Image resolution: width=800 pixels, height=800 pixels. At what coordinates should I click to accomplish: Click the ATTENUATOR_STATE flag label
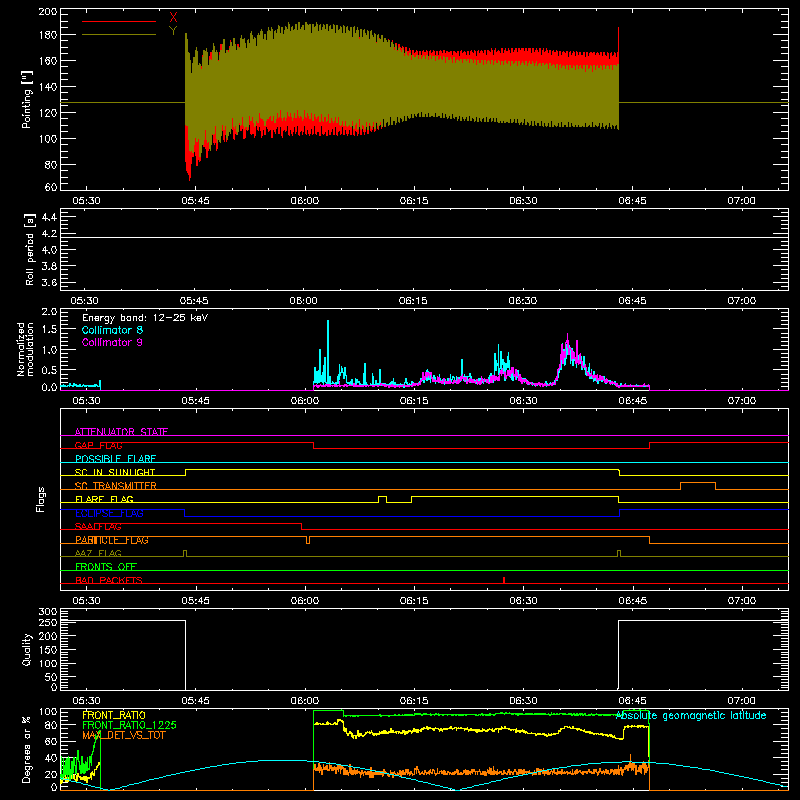(121, 432)
